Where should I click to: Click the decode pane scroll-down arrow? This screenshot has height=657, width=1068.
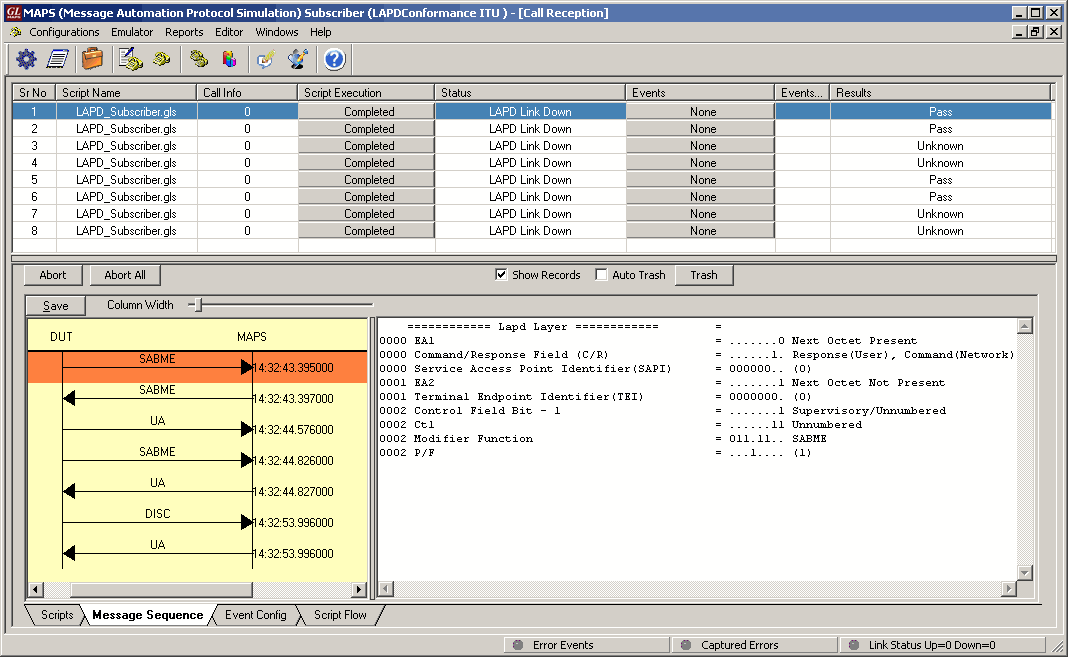point(1024,573)
